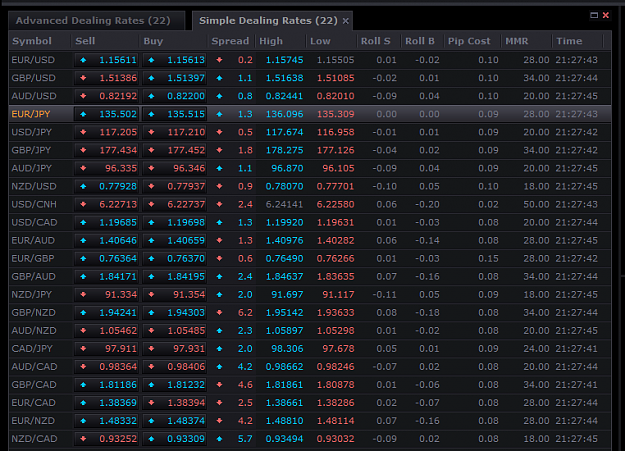Viewport: 625px width, 451px height.
Task: Click NZD/CAD spread value 5.7
Action: [x=245, y=439]
